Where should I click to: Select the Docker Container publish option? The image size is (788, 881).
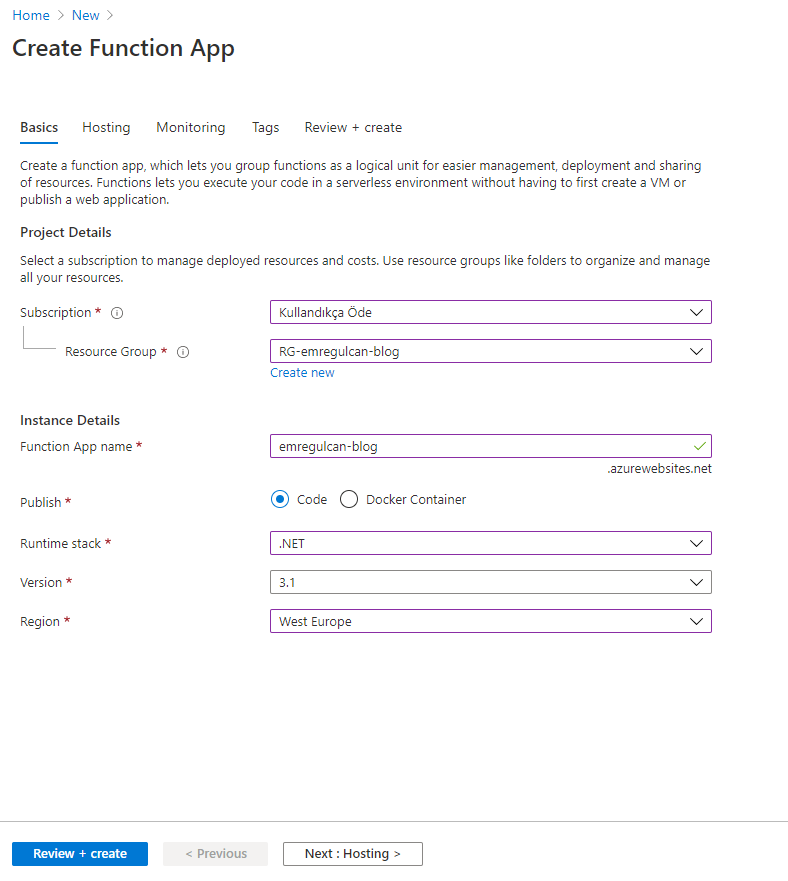348,499
